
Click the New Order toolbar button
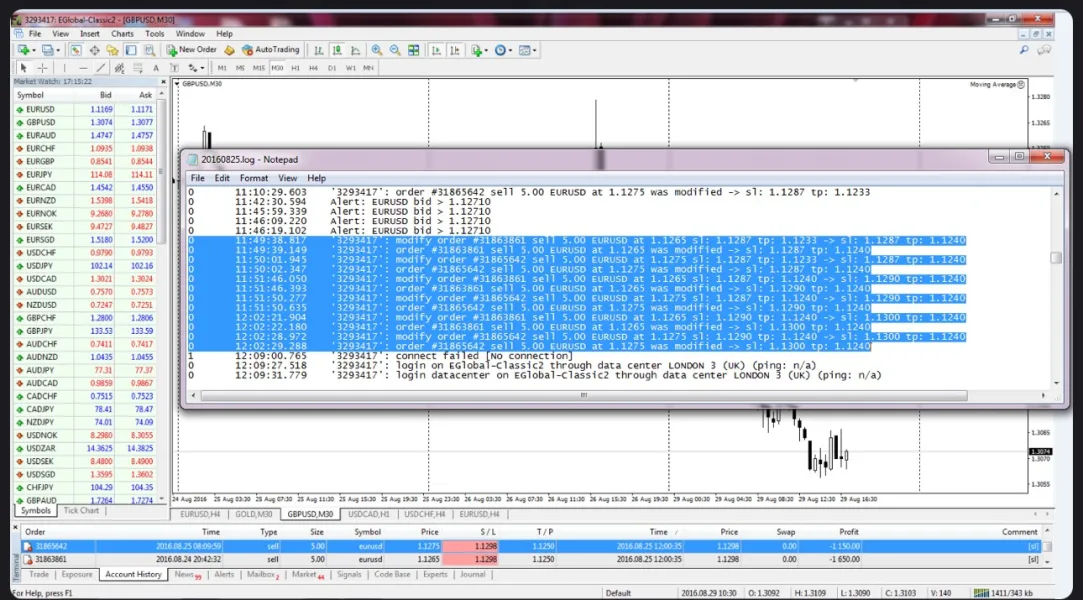(191, 50)
